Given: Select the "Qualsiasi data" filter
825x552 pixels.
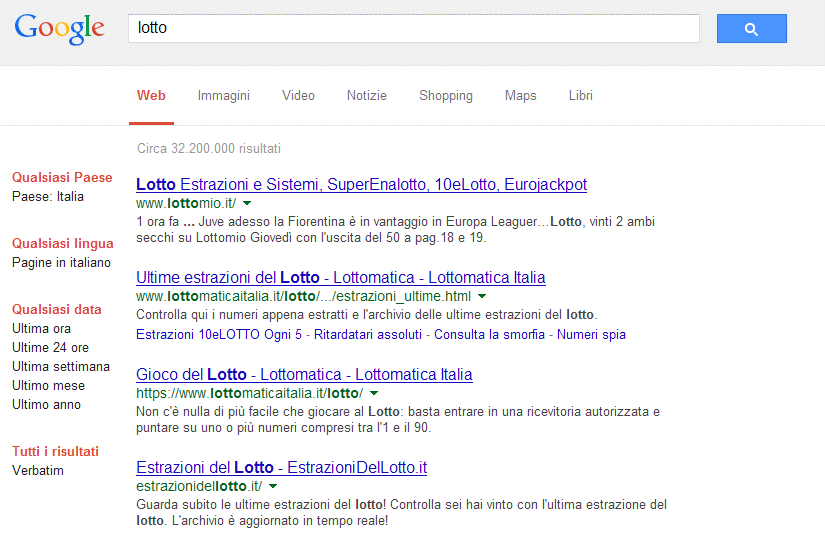Looking at the screenshot, I should pos(57,309).
